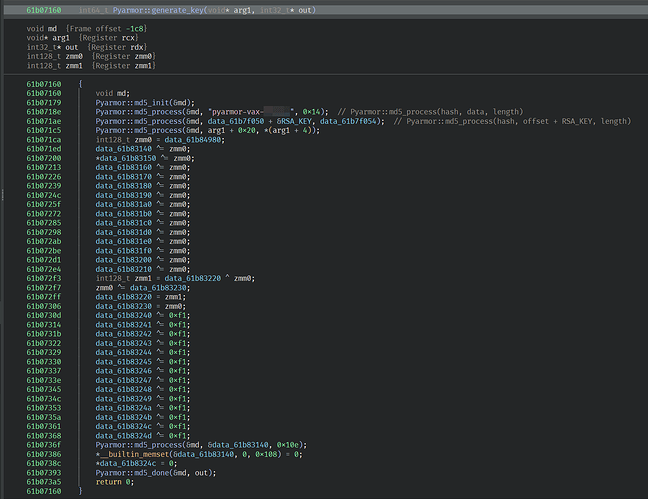The width and height of the screenshot is (648, 499).
Task: Click data_61b83230 in the zmm0 ^= line
Action: 158,288
